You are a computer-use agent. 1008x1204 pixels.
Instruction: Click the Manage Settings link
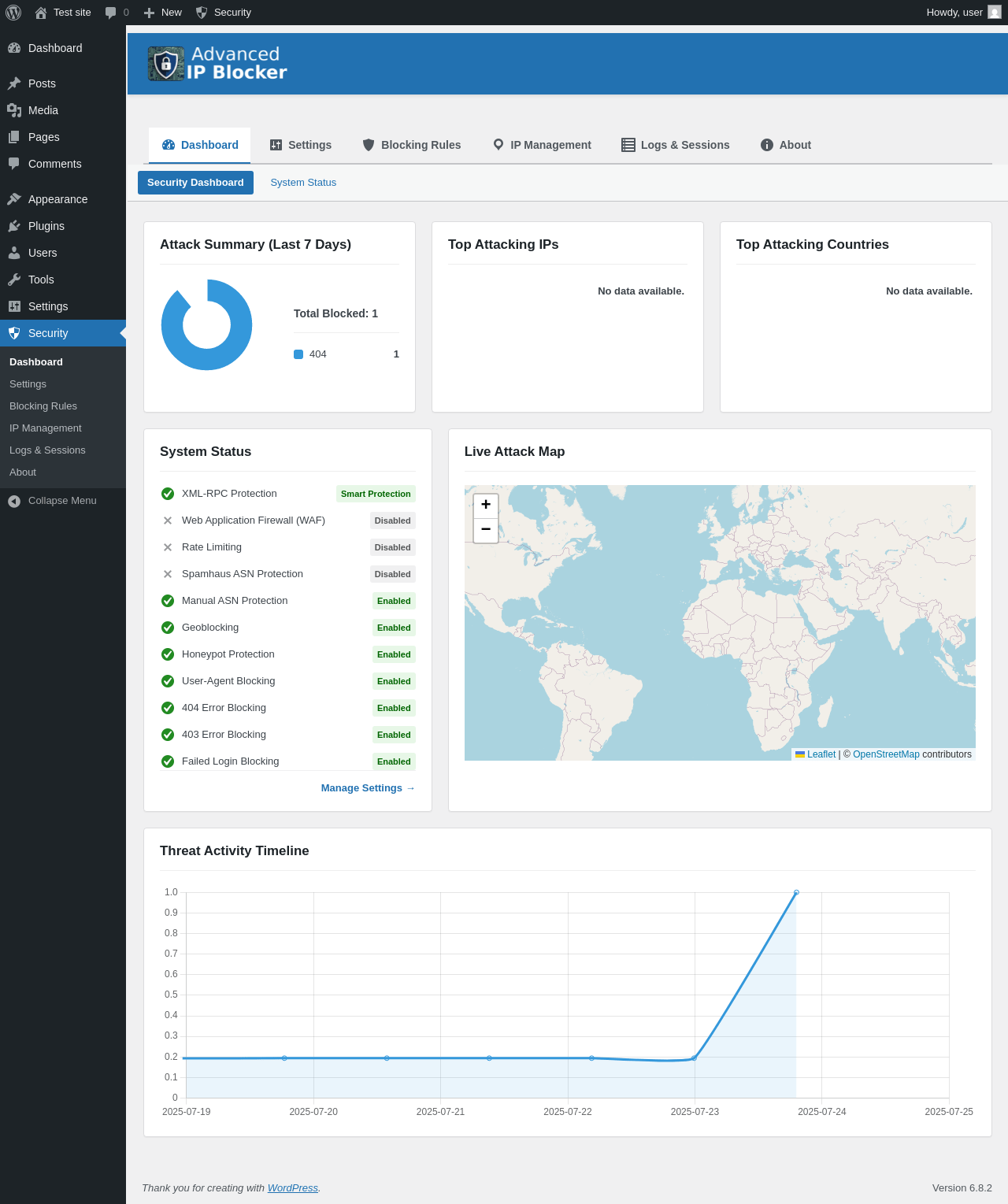tap(367, 788)
